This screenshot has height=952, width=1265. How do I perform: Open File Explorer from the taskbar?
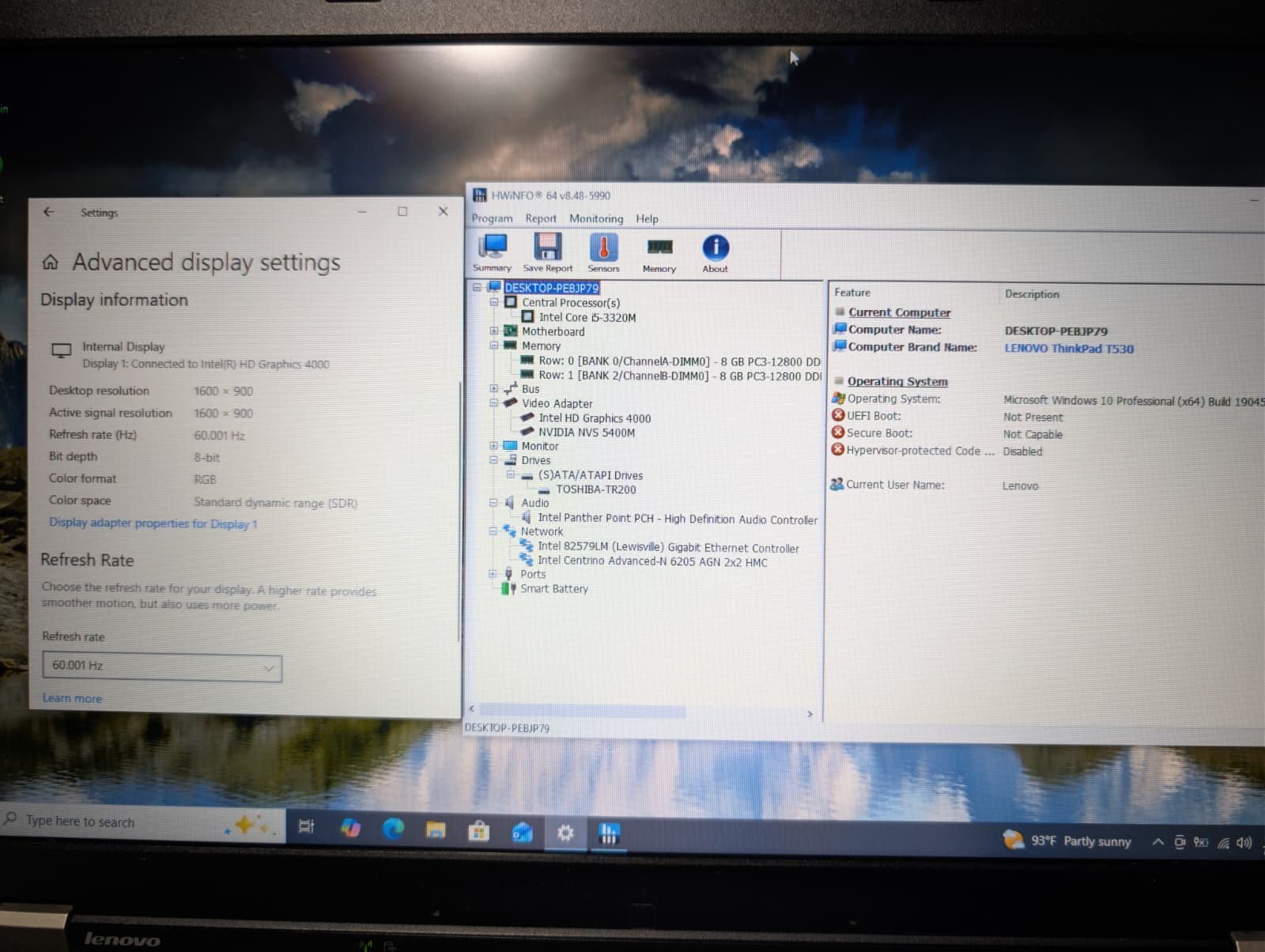pyautogui.click(x=436, y=829)
